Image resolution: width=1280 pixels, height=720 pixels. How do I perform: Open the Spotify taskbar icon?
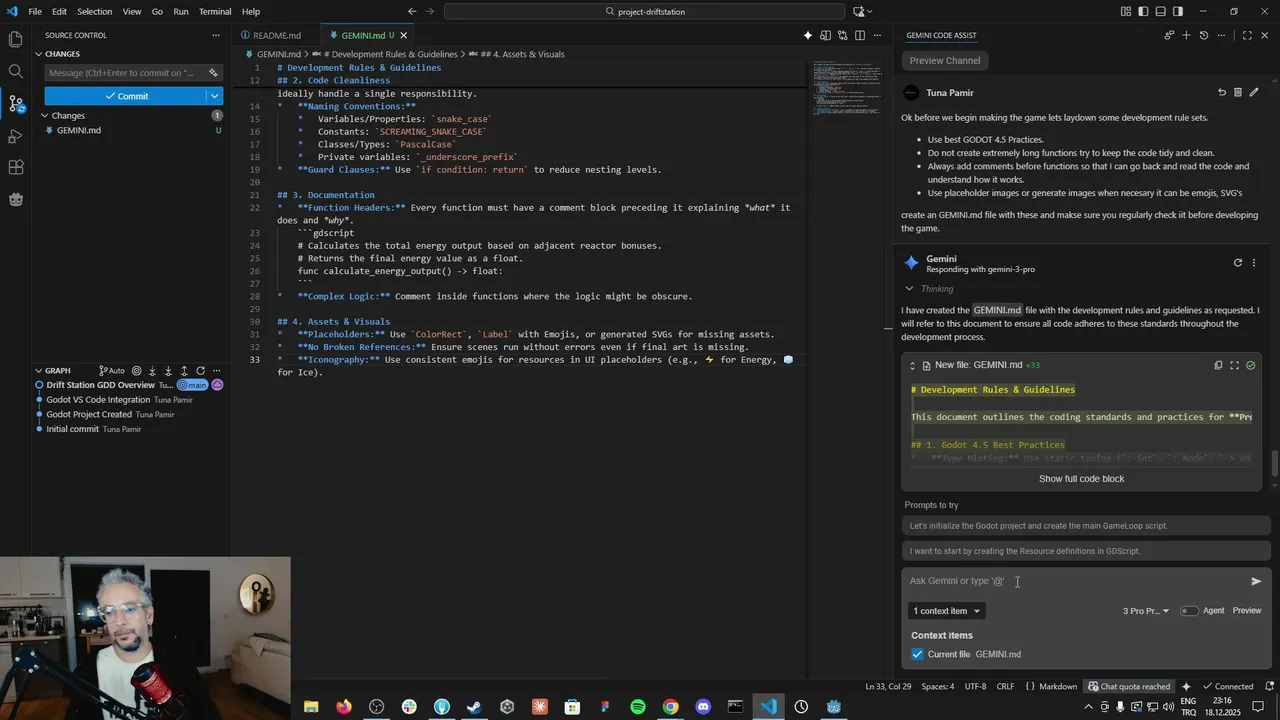(638, 707)
